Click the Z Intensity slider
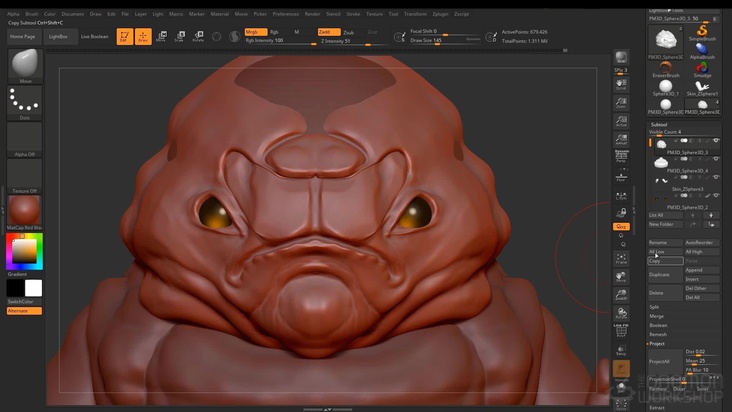The height and width of the screenshot is (412, 732). (x=352, y=42)
